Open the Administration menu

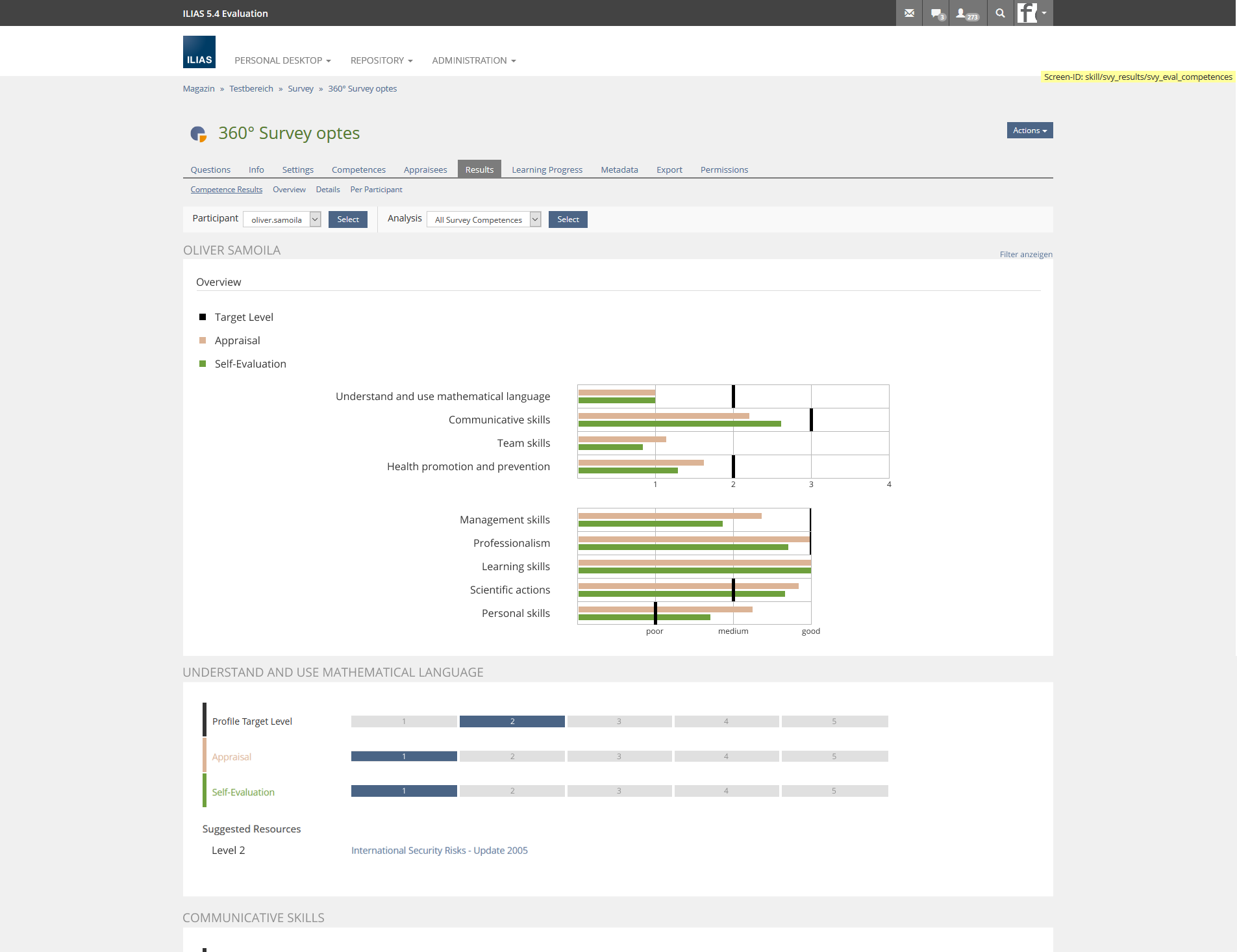(473, 60)
